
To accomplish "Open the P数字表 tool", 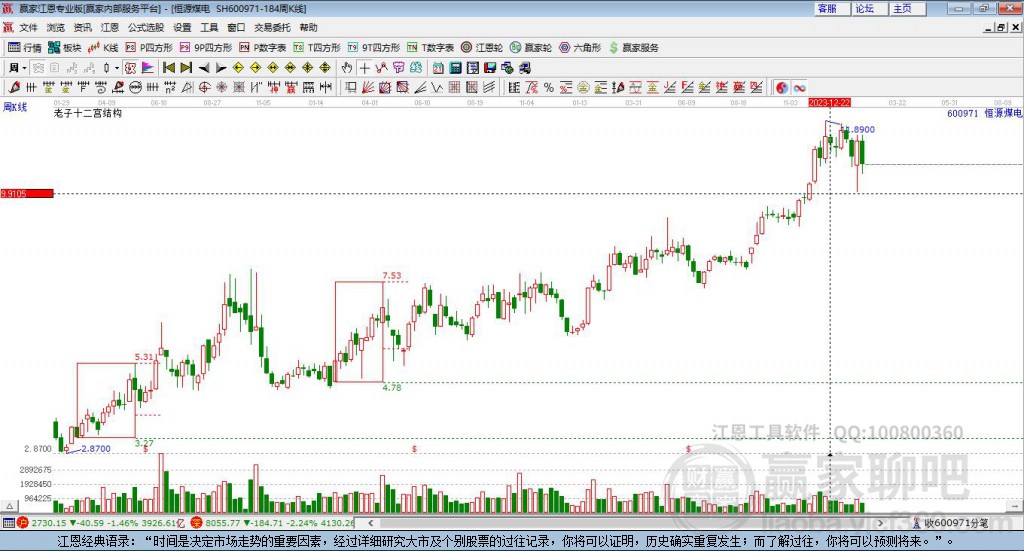I will pyautogui.click(x=263, y=48).
